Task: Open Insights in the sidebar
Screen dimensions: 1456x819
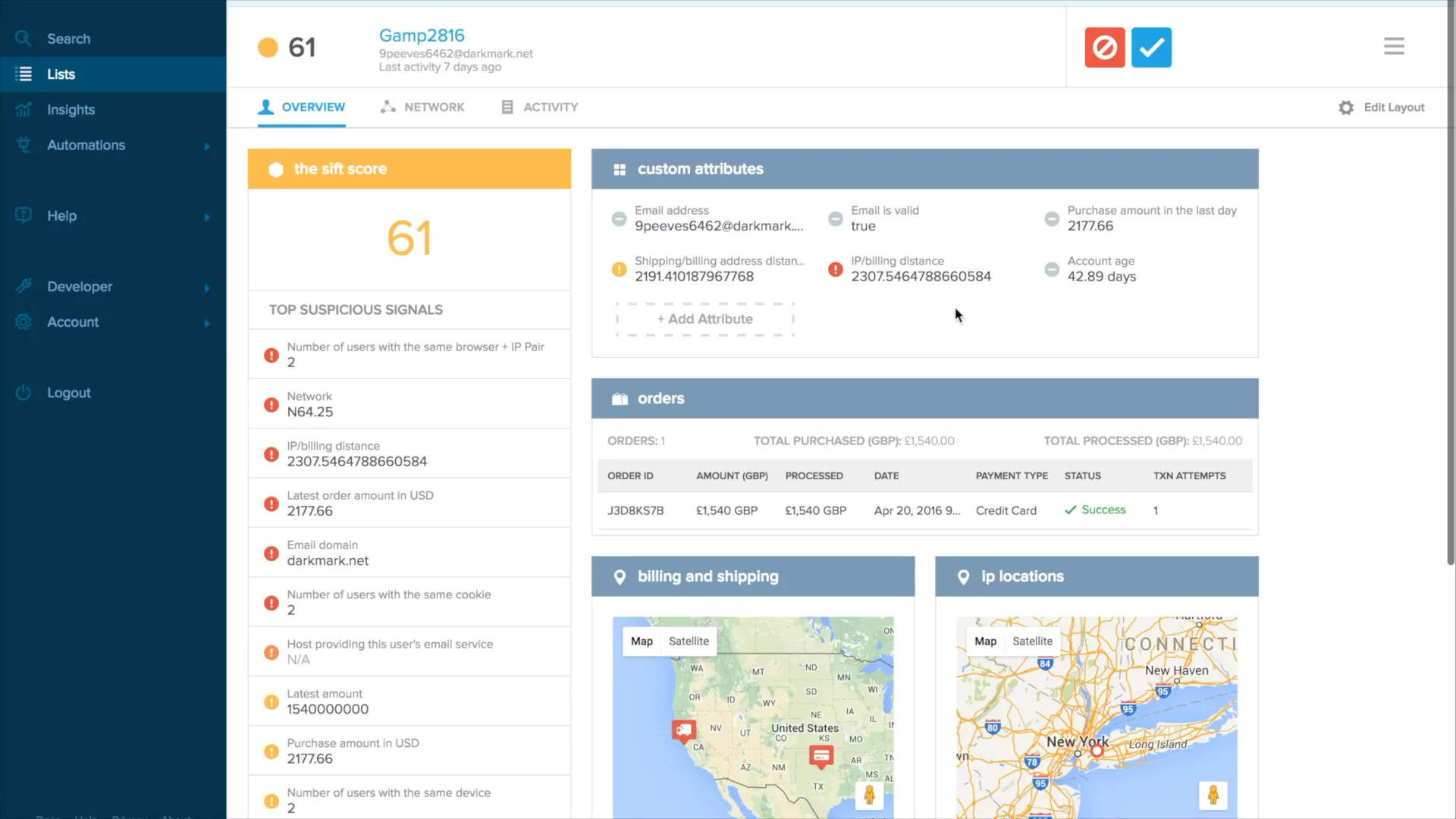Action: (71, 110)
